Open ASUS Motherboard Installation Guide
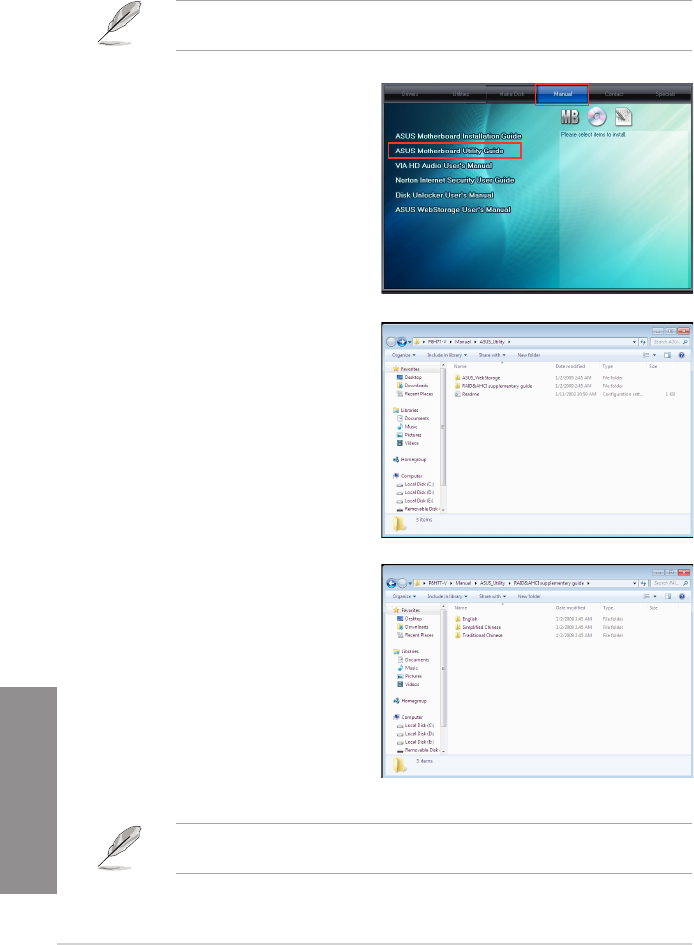 458,136
